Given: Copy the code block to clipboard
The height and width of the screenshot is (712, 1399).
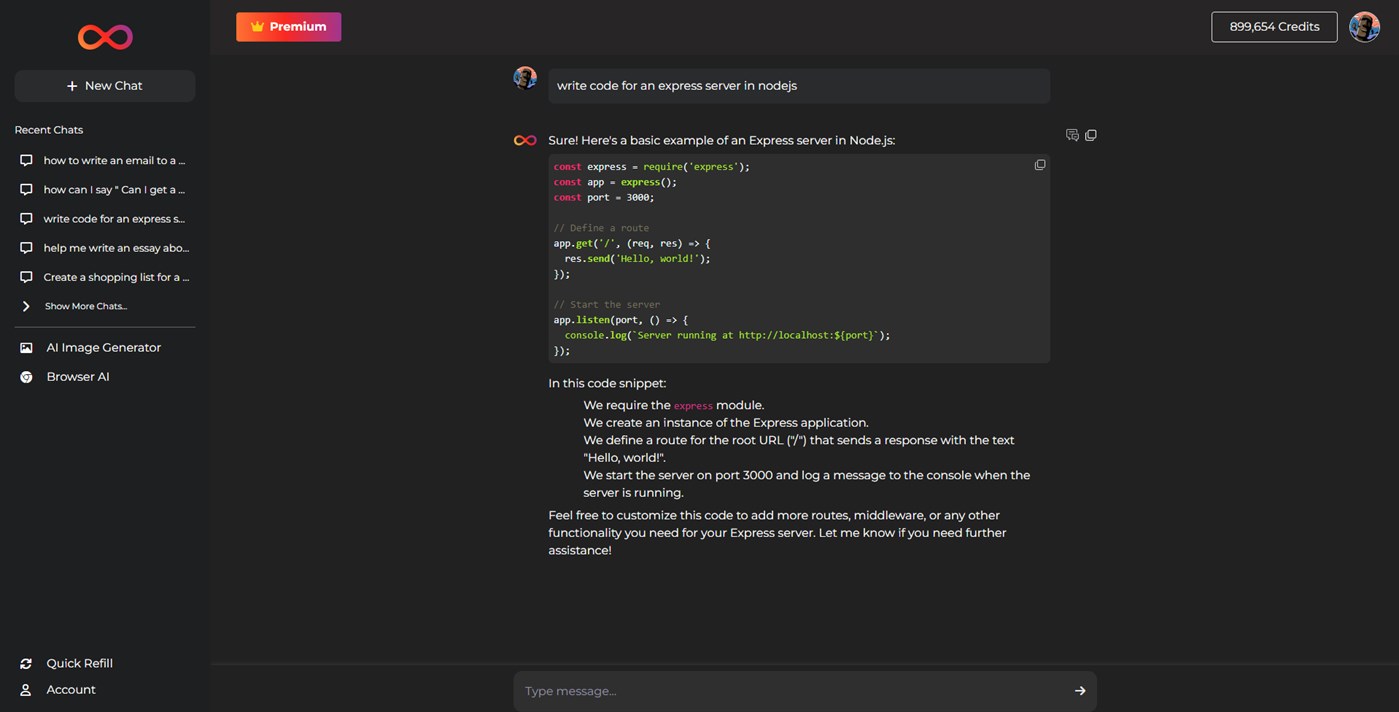Looking at the screenshot, I should coord(1040,165).
